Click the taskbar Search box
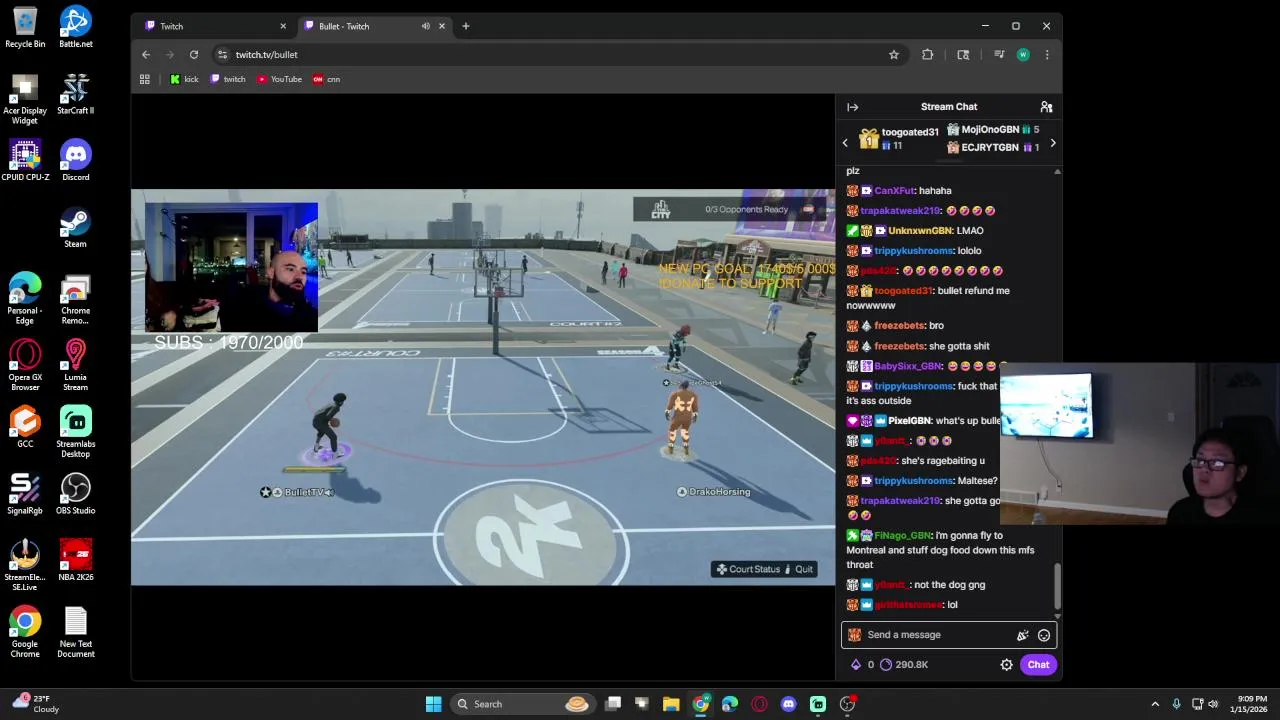 [522, 704]
